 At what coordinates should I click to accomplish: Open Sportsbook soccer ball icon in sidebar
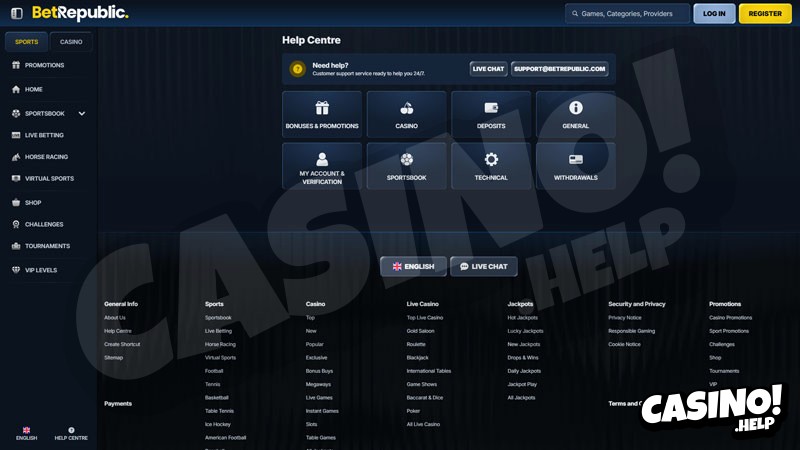16,113
